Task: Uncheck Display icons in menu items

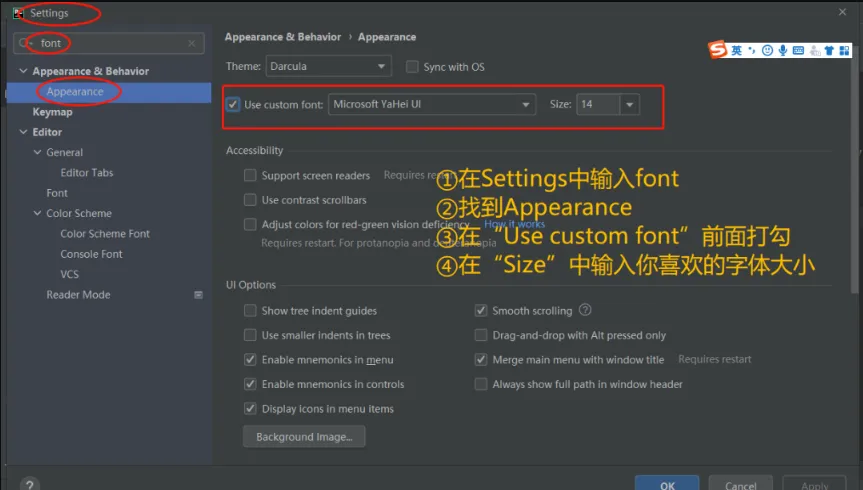Action: (x=250, y=409)
